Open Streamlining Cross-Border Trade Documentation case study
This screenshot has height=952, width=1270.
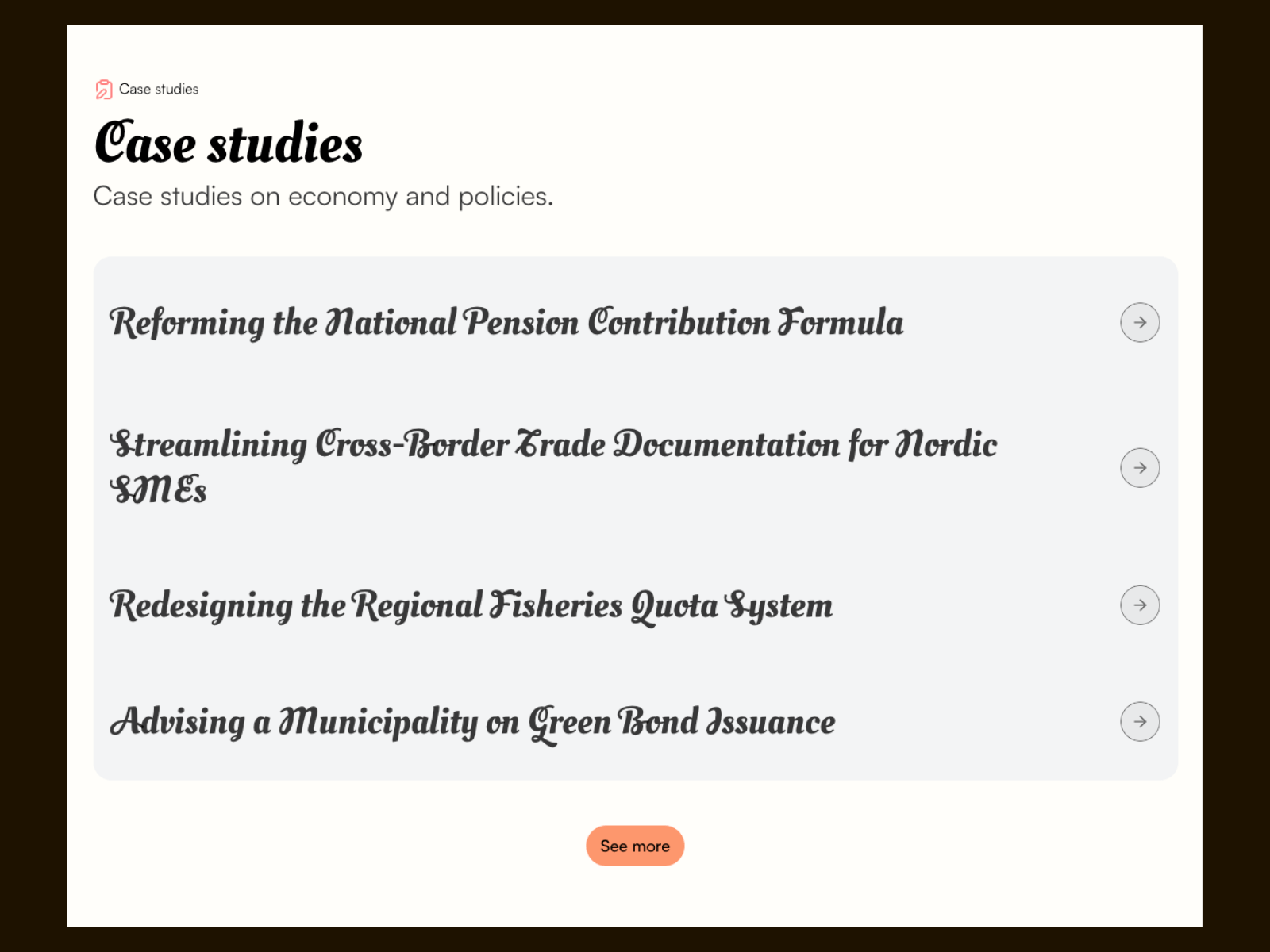pyautogui.click(x=553, y=466)
